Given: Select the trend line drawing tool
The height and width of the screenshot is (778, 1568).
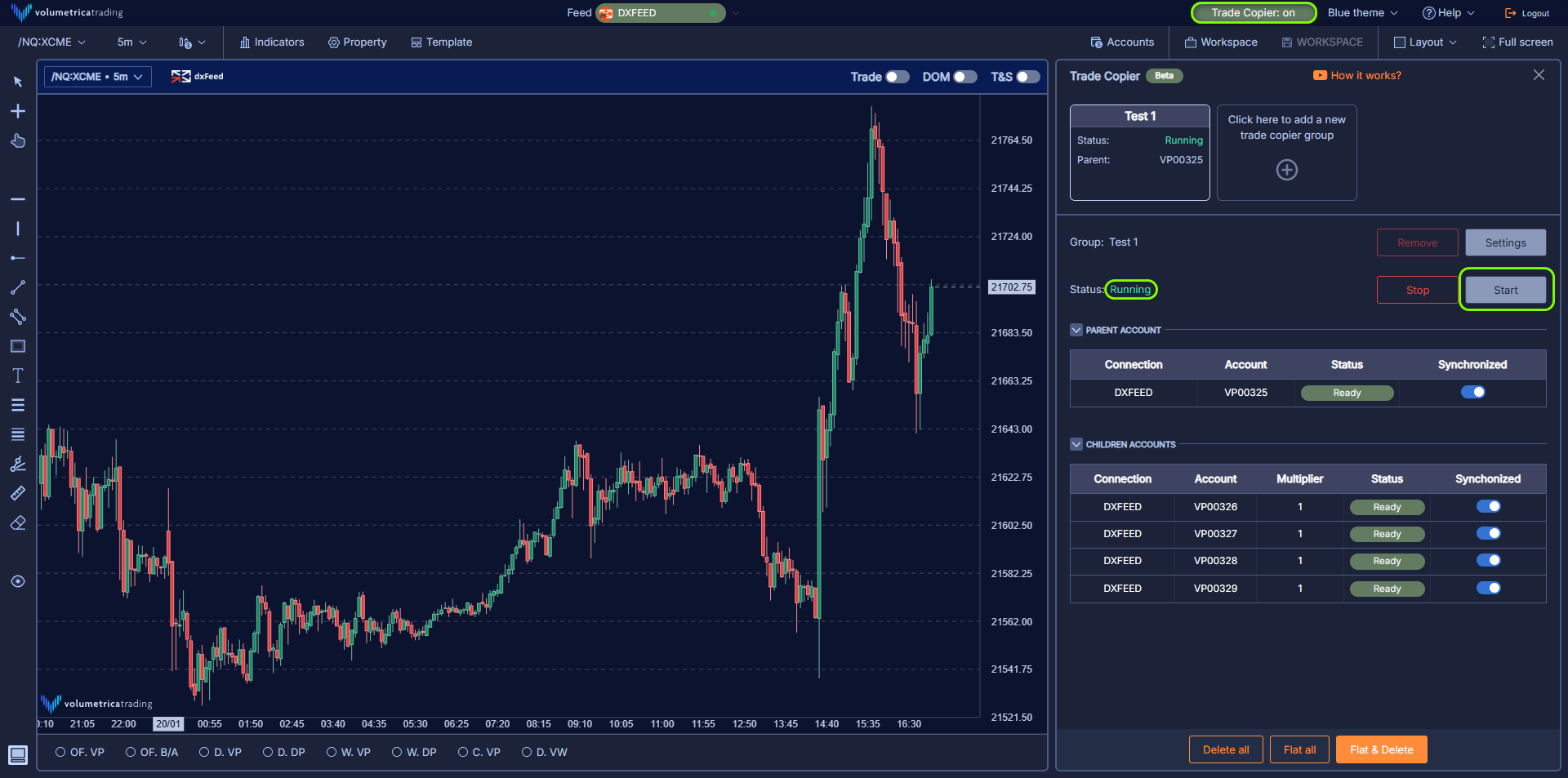Looking at the screenshot, I should pos(18,287).
